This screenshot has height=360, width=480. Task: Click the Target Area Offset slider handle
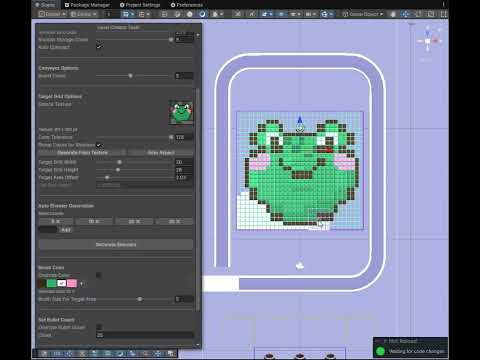coord(107,178)
